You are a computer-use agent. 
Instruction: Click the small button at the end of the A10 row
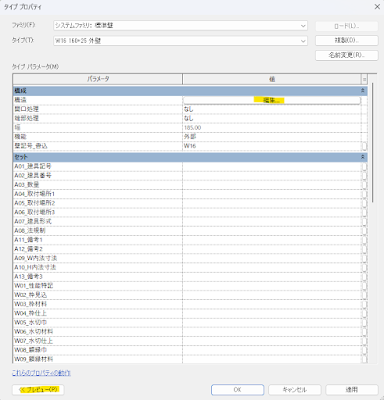pyautogui.click(x=365, y=267)
